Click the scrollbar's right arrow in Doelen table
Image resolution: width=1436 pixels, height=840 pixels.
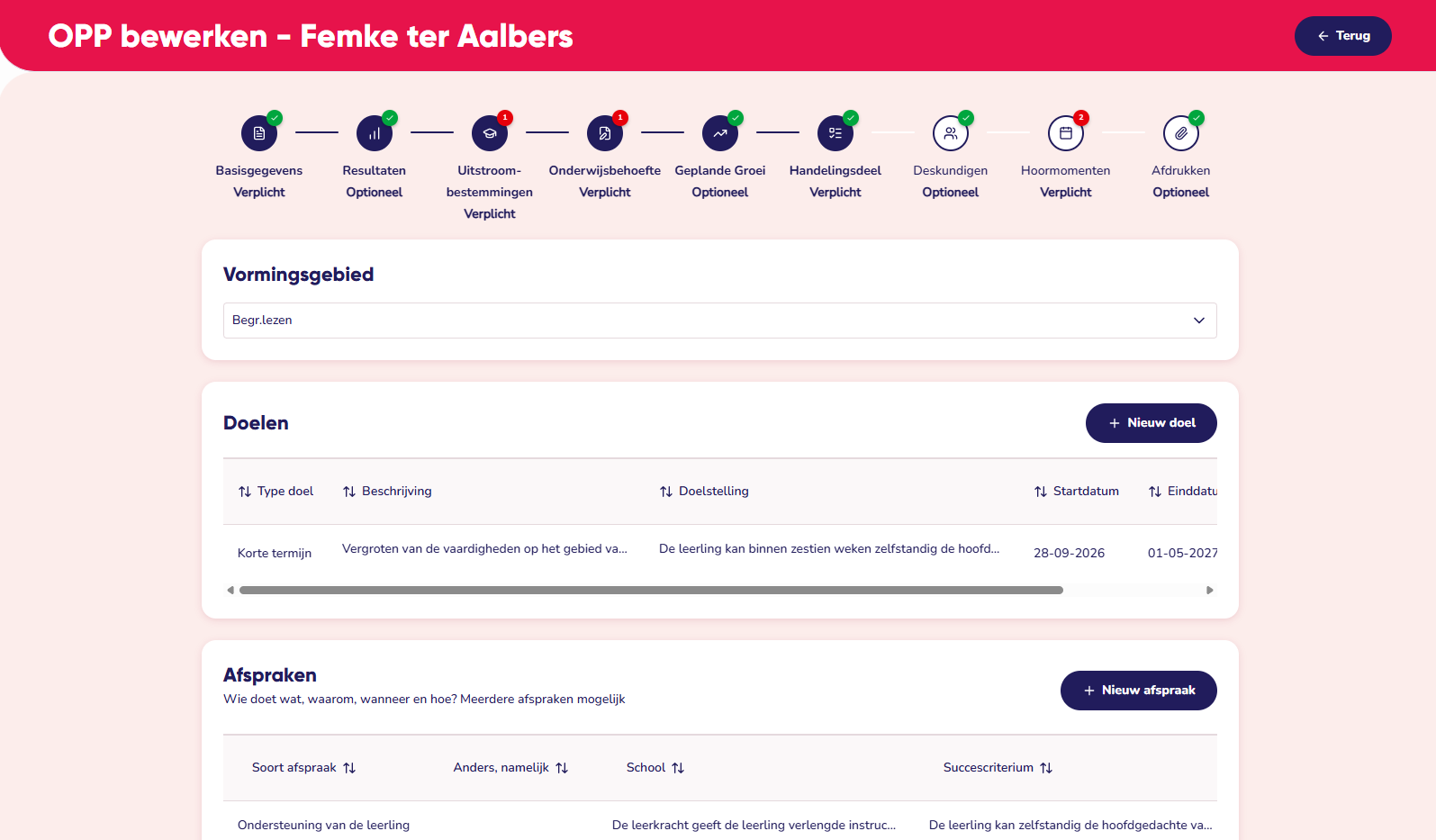coord(1210,591)
